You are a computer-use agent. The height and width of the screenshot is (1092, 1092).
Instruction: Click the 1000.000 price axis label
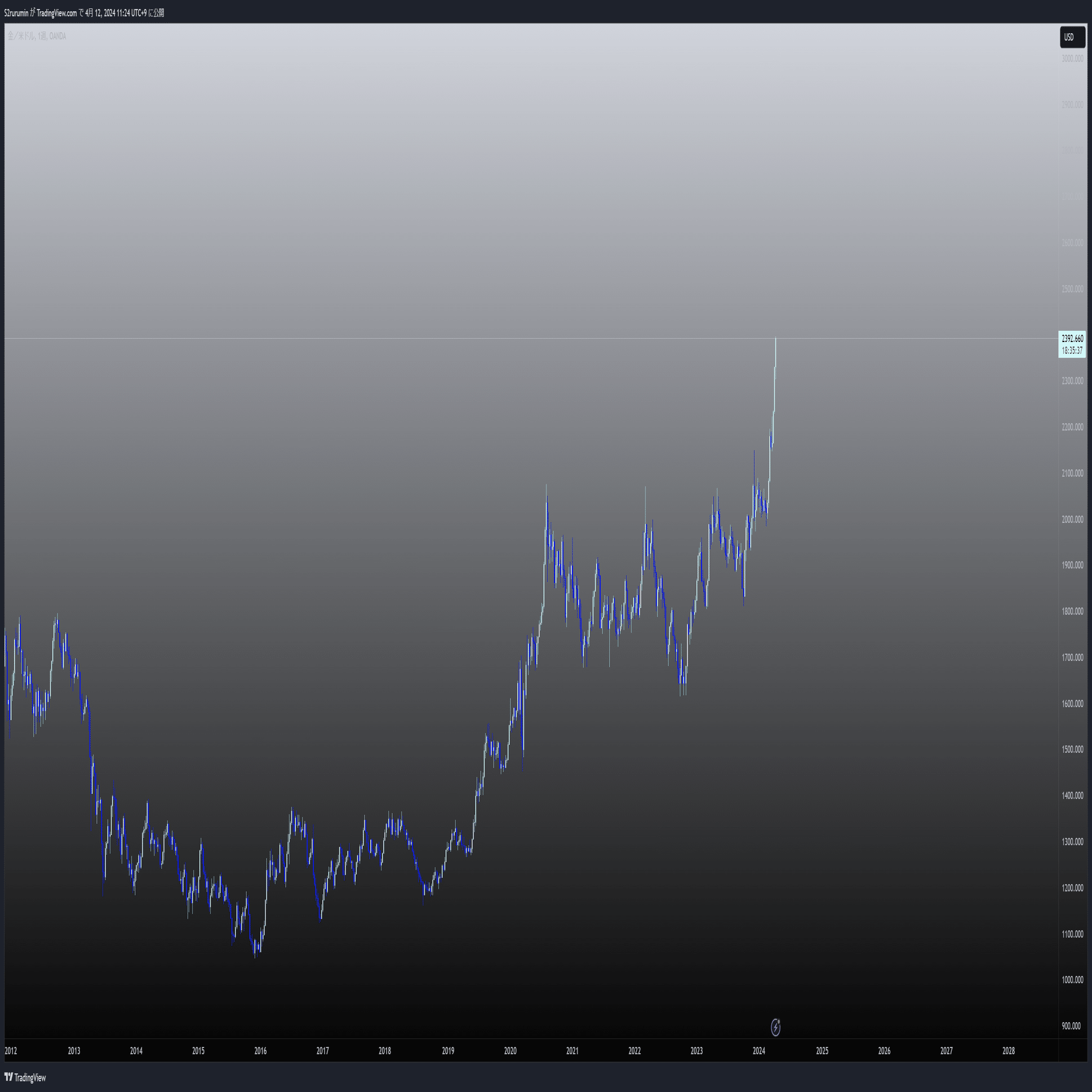[1072, 979]
